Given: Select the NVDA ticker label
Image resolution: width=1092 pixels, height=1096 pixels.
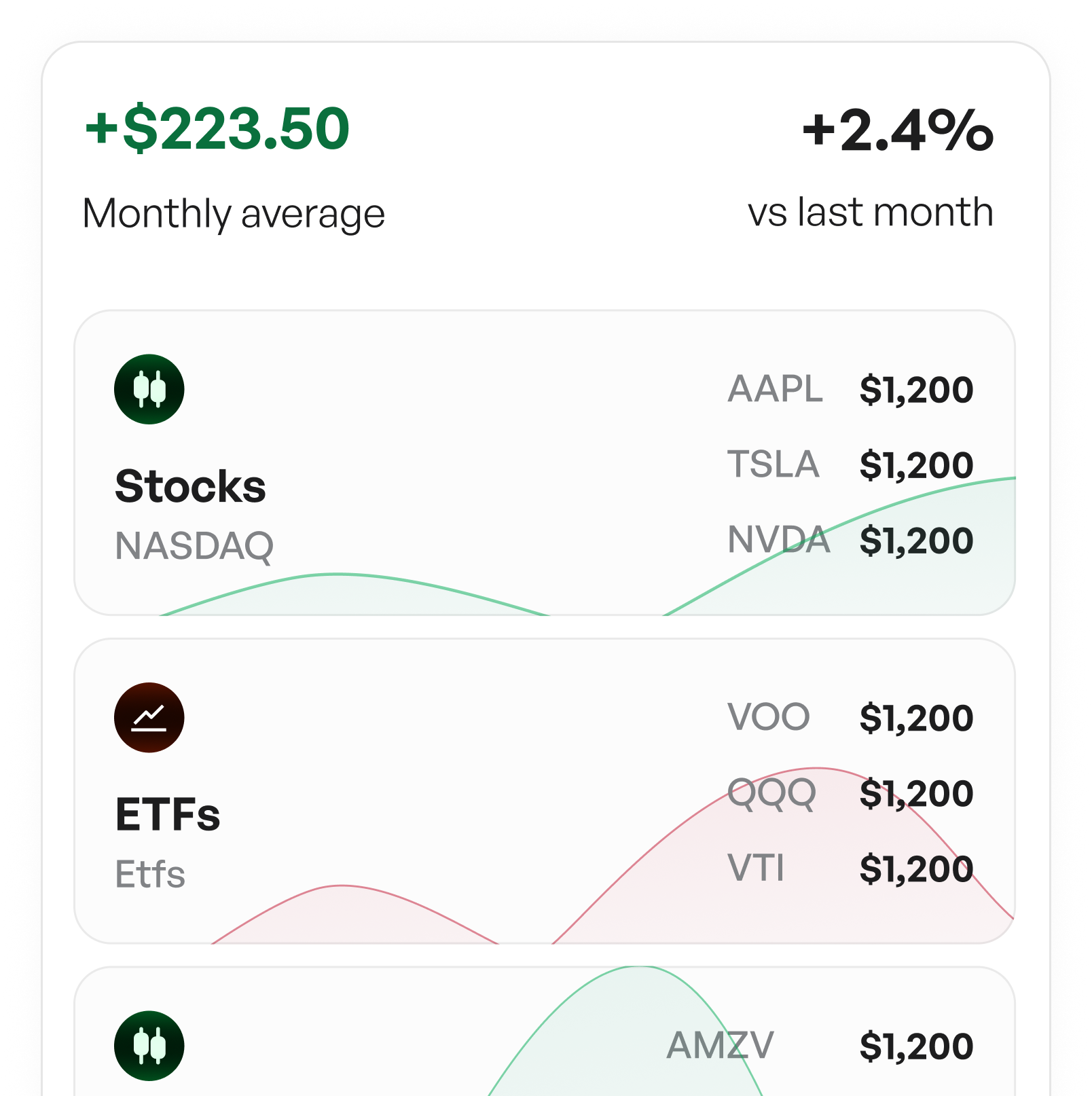Looking at the screenshot, I should click(x=778, y=540).
